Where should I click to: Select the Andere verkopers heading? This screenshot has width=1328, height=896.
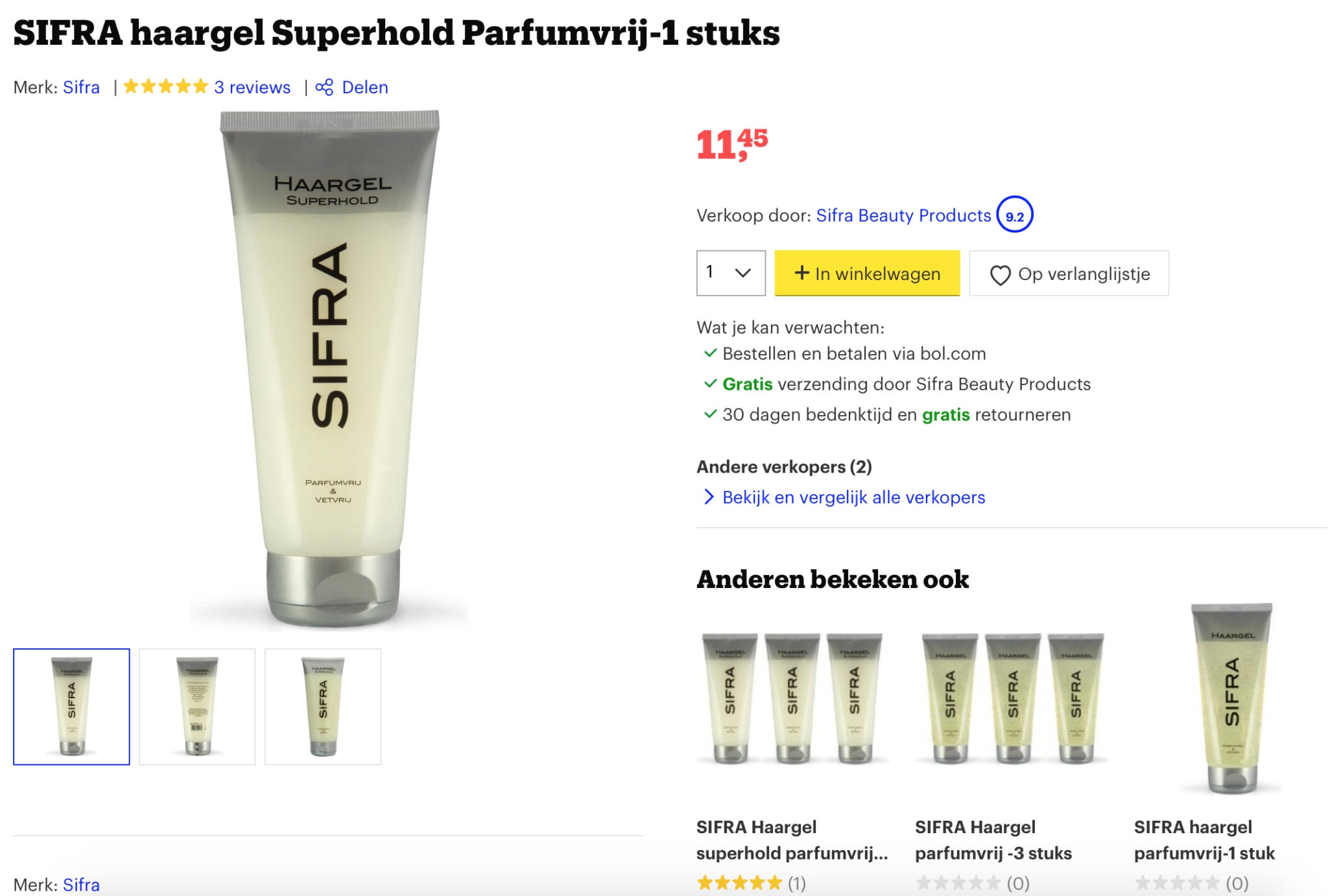click(x=784, y=466)
